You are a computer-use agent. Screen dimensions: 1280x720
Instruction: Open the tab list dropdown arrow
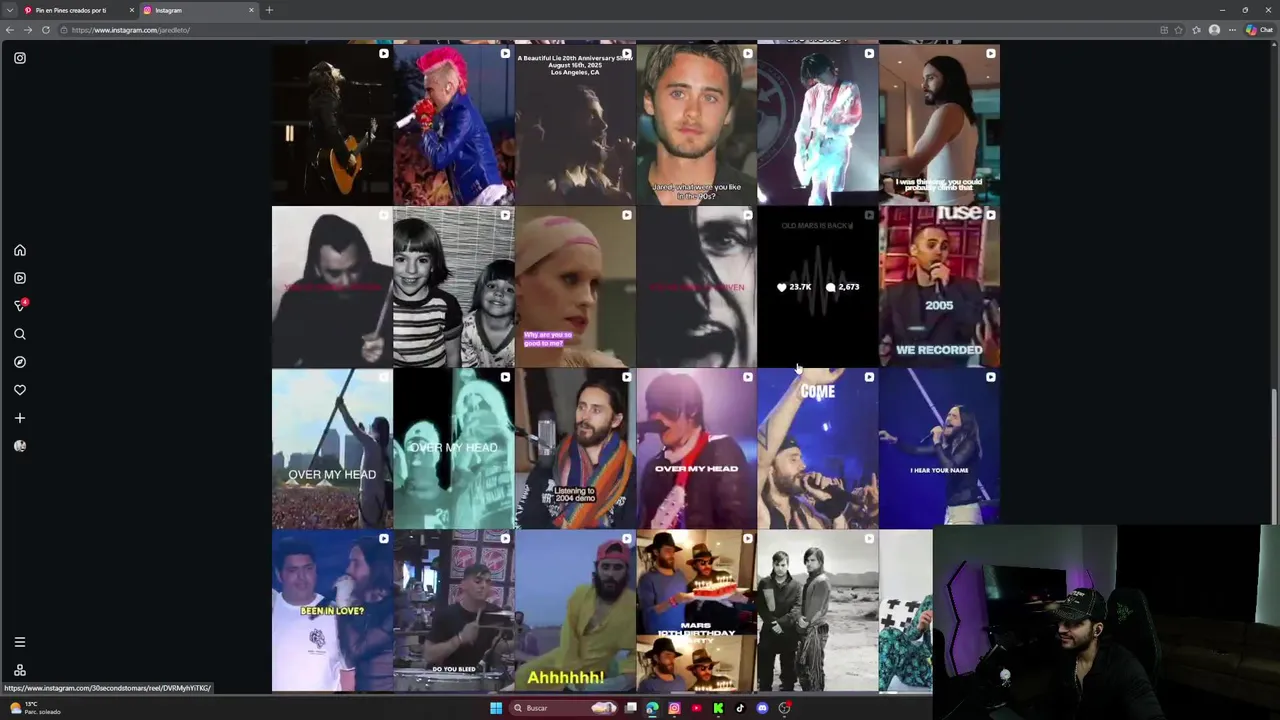click(x=8, y=10)
